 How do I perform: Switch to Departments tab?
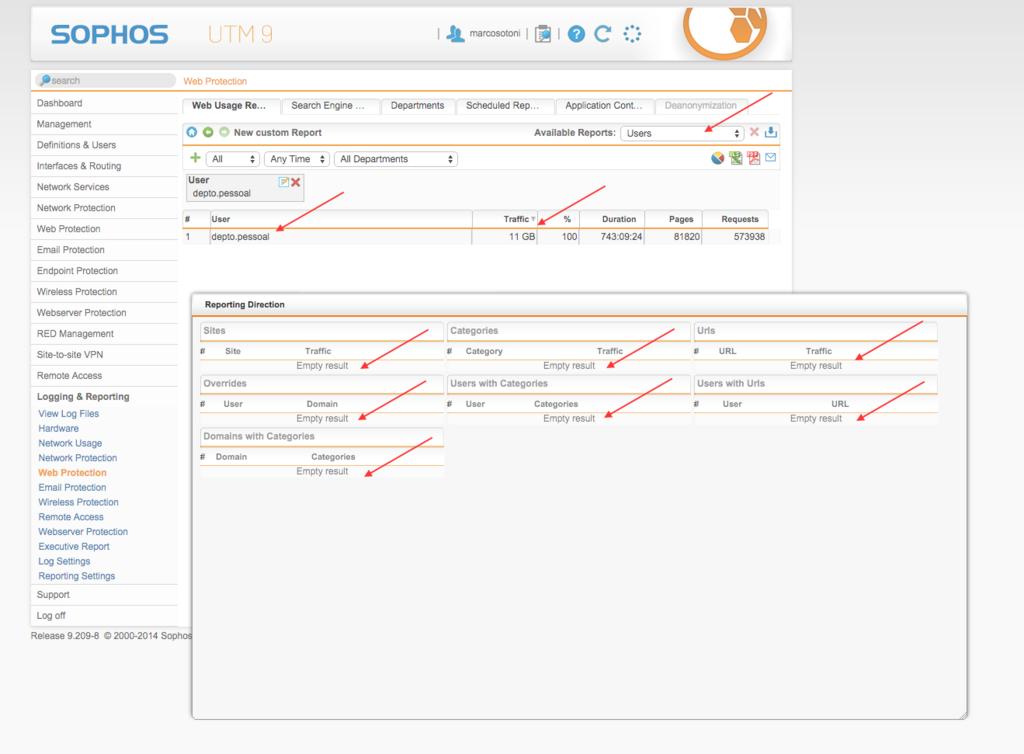417,106
